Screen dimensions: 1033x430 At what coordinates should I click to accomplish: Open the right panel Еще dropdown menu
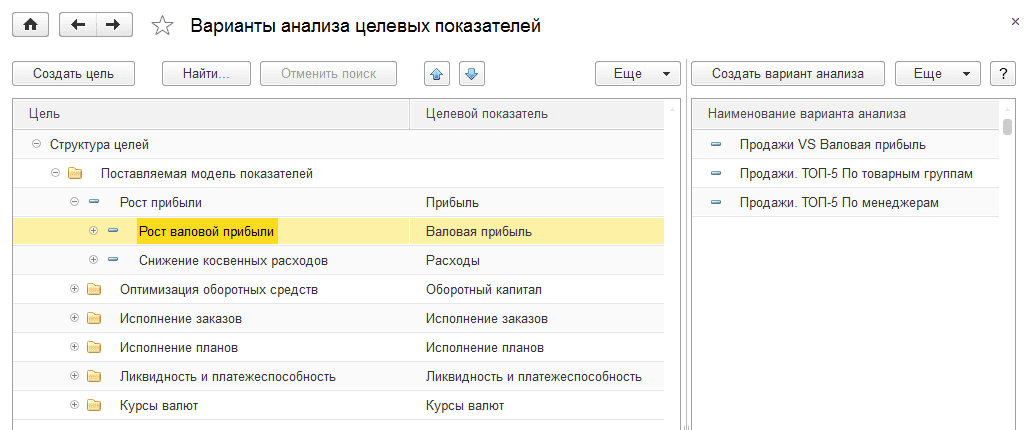pyautogui.click(x=937, y=73)
